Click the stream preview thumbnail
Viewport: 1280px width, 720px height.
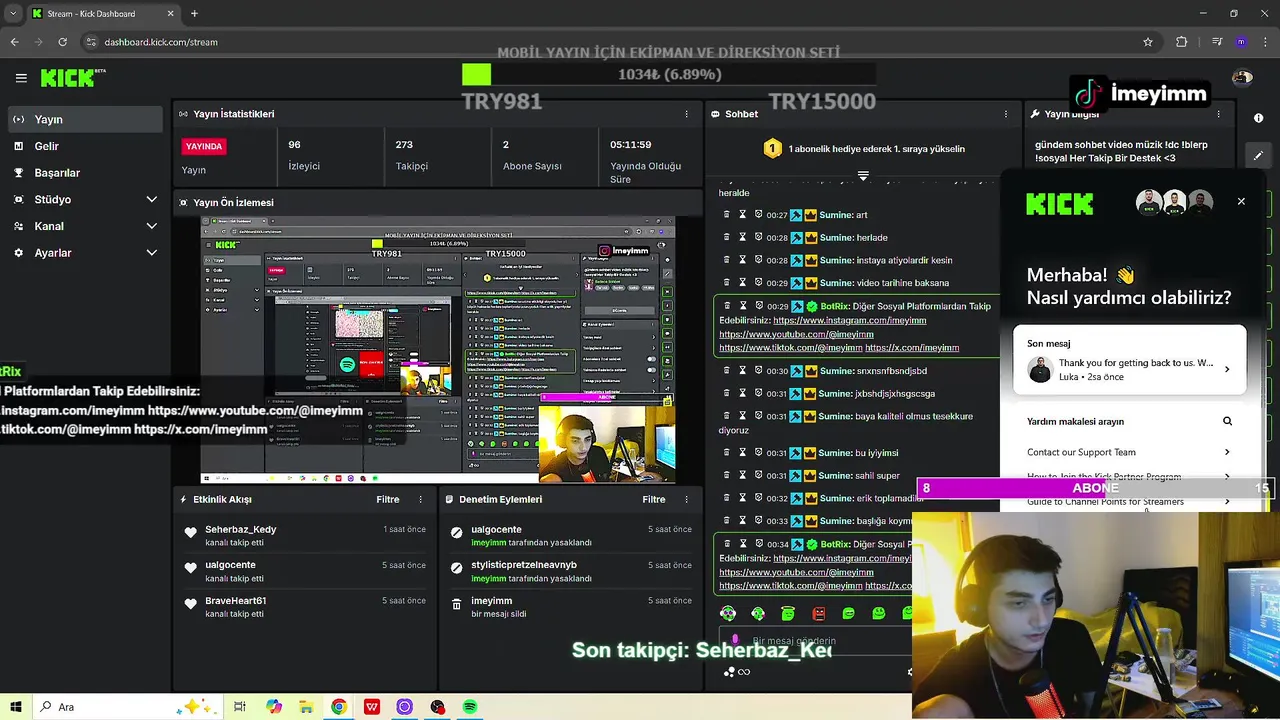tap(438, 350)
